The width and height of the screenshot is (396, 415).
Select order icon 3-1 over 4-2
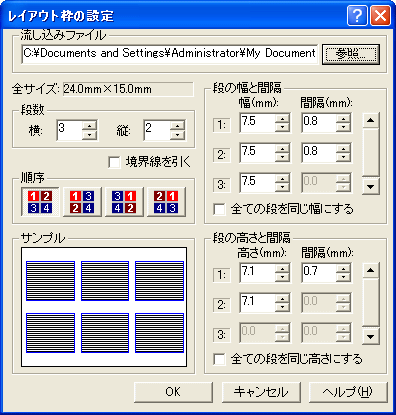pyautogui.click(x=124, y=202)
